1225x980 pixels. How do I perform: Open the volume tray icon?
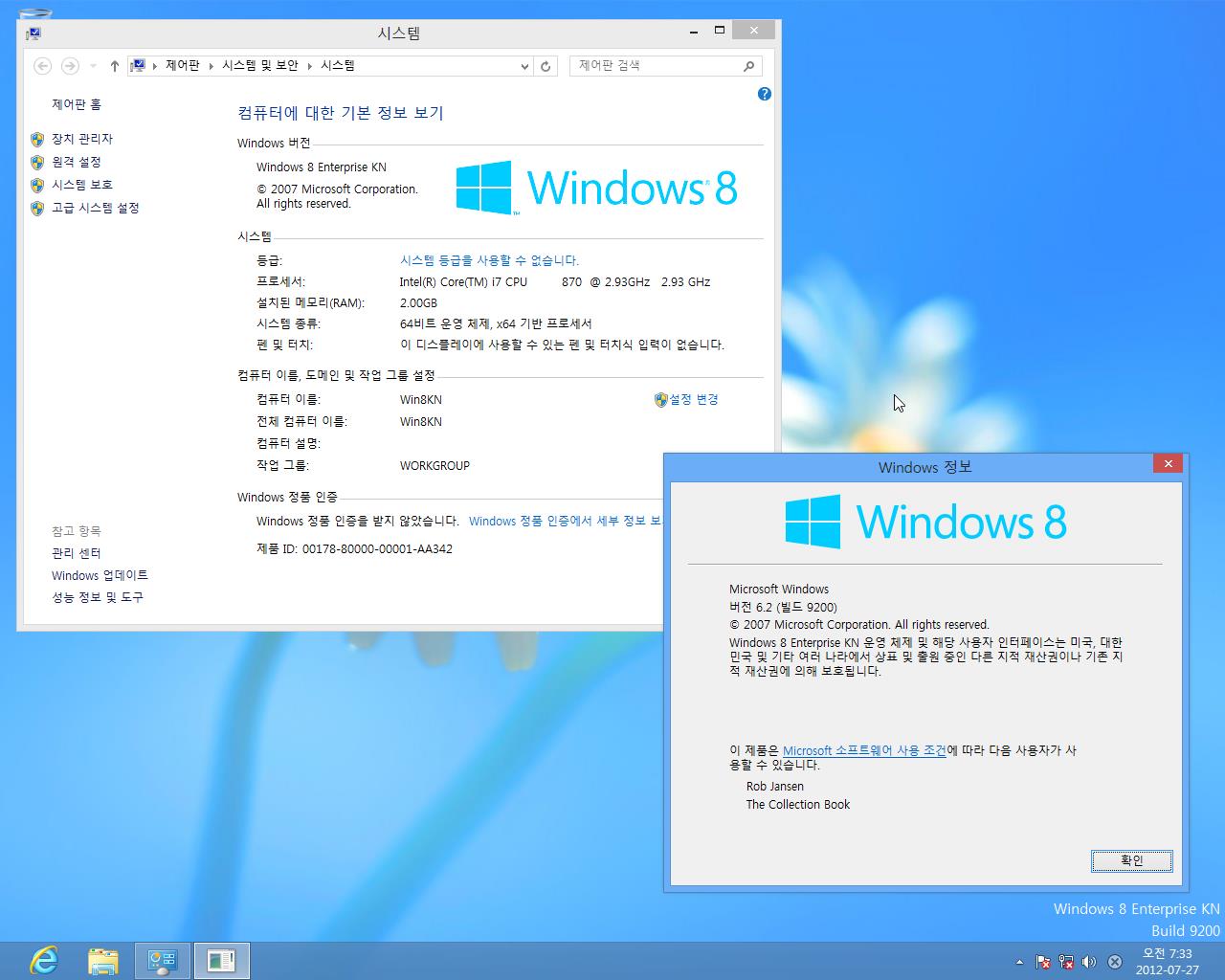[x=1088, y=962]
